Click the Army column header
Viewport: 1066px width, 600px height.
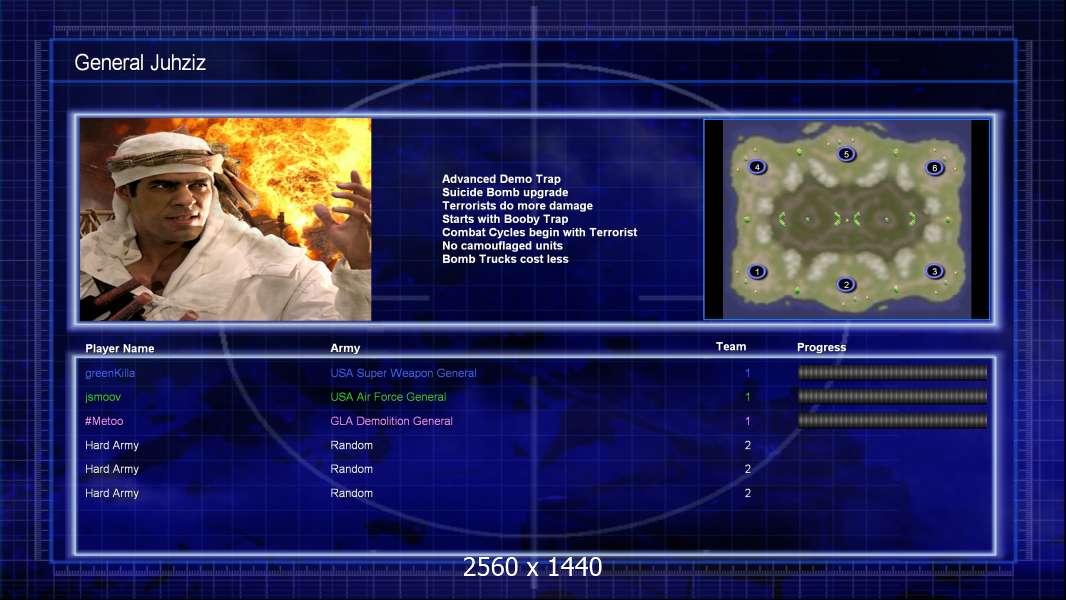coord(345,348)
